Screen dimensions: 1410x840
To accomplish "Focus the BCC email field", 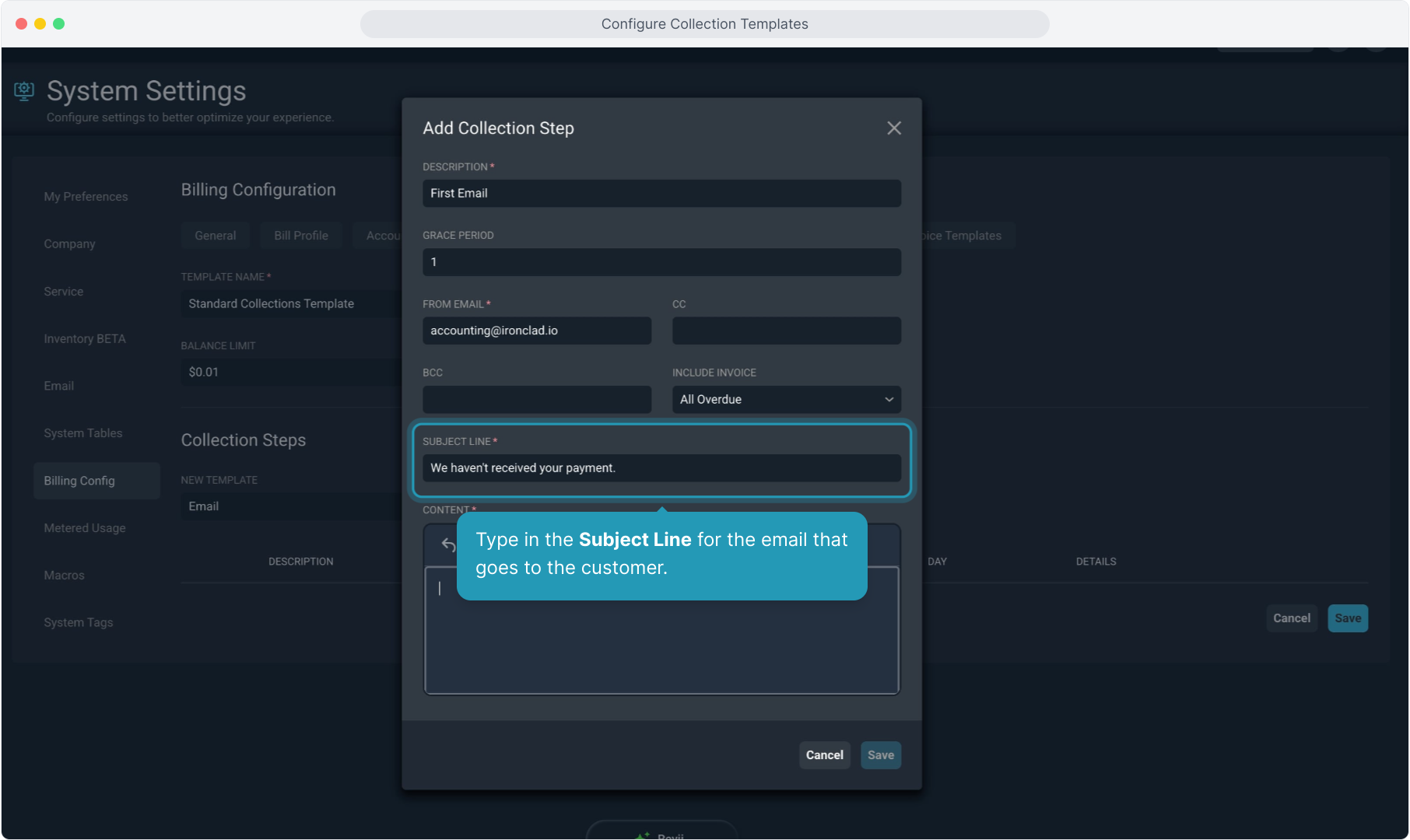I will tap(536, 400).
